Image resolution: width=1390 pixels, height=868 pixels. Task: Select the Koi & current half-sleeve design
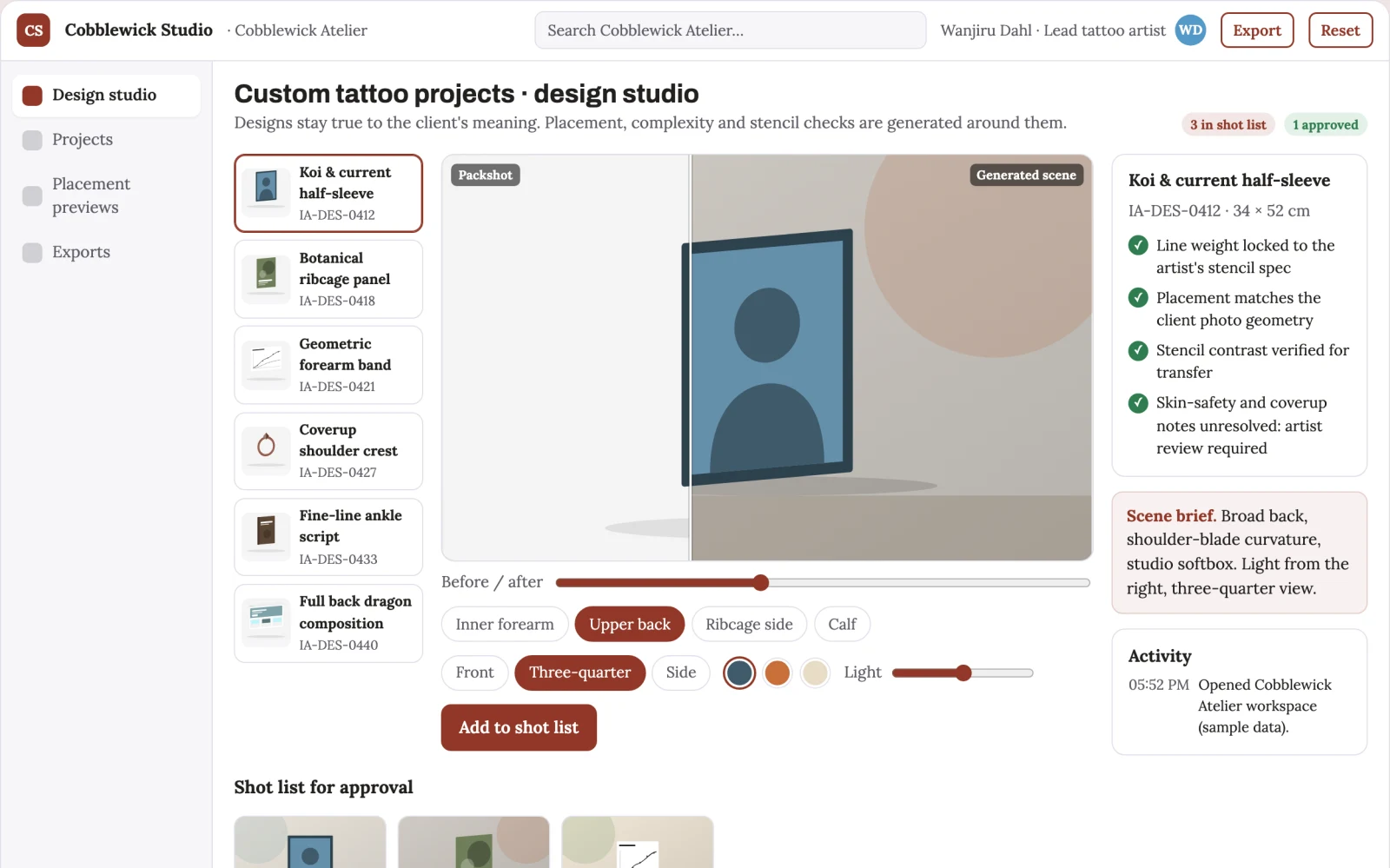click(x=328, y=193)
